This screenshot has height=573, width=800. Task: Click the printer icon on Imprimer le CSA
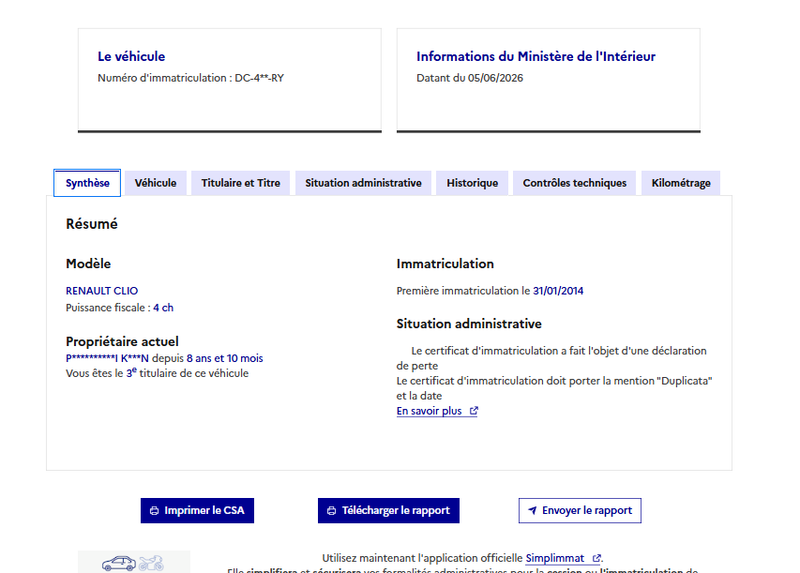click(x=154, y=511)
